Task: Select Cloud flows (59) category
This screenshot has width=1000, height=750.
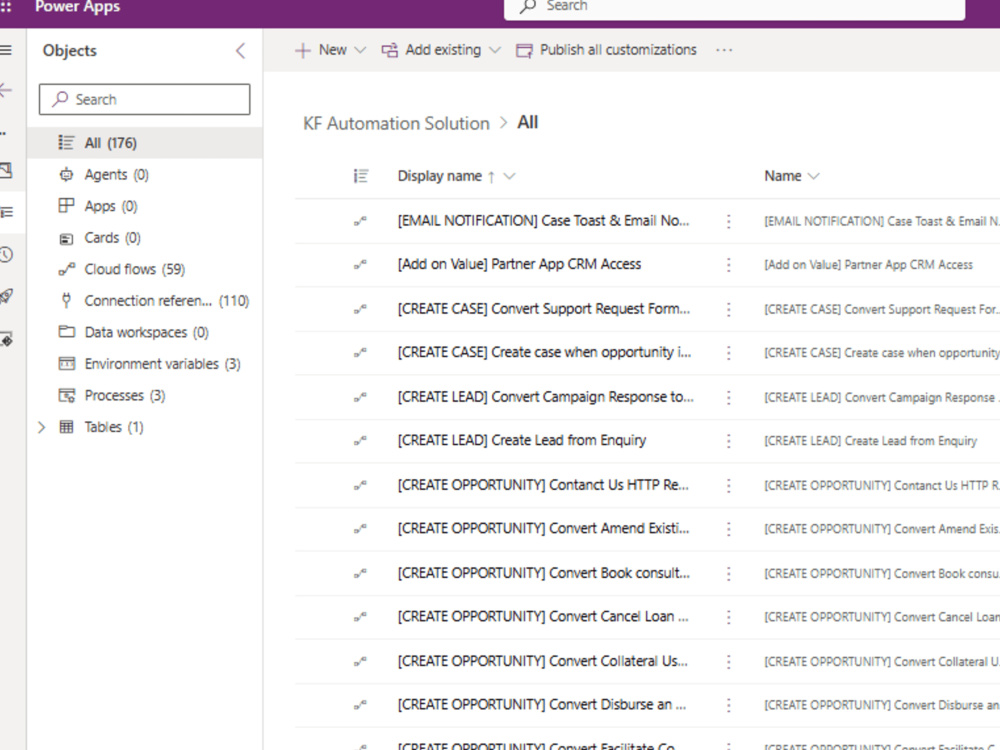Action: point(145,269)
